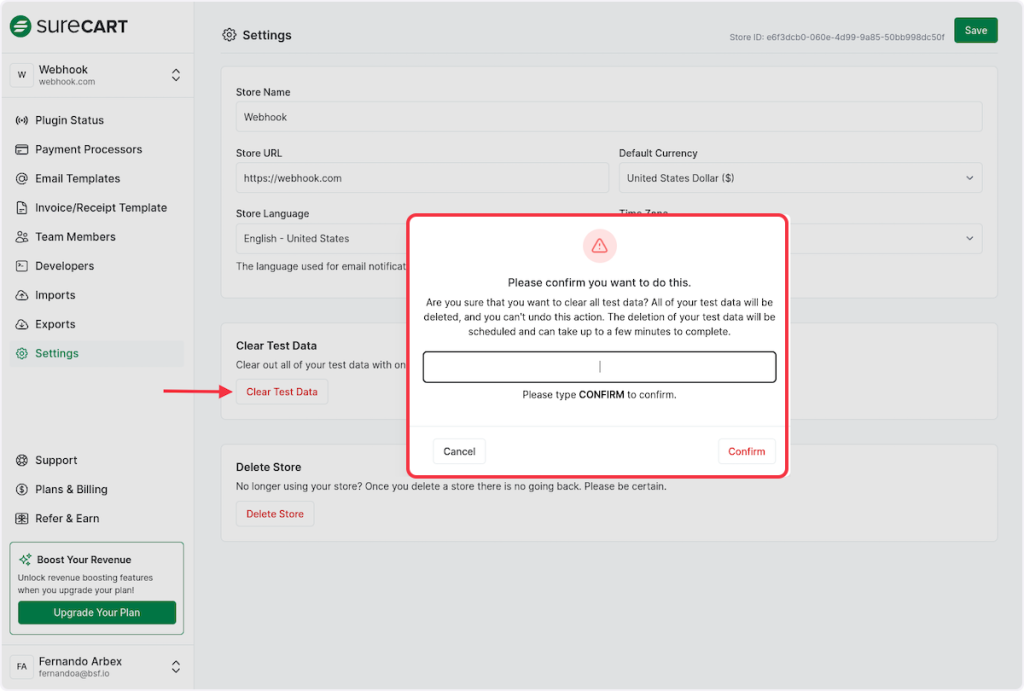This screenshot has height=691, width=1024.
Task: Go to the Exports section
Action: click(55, 324)
